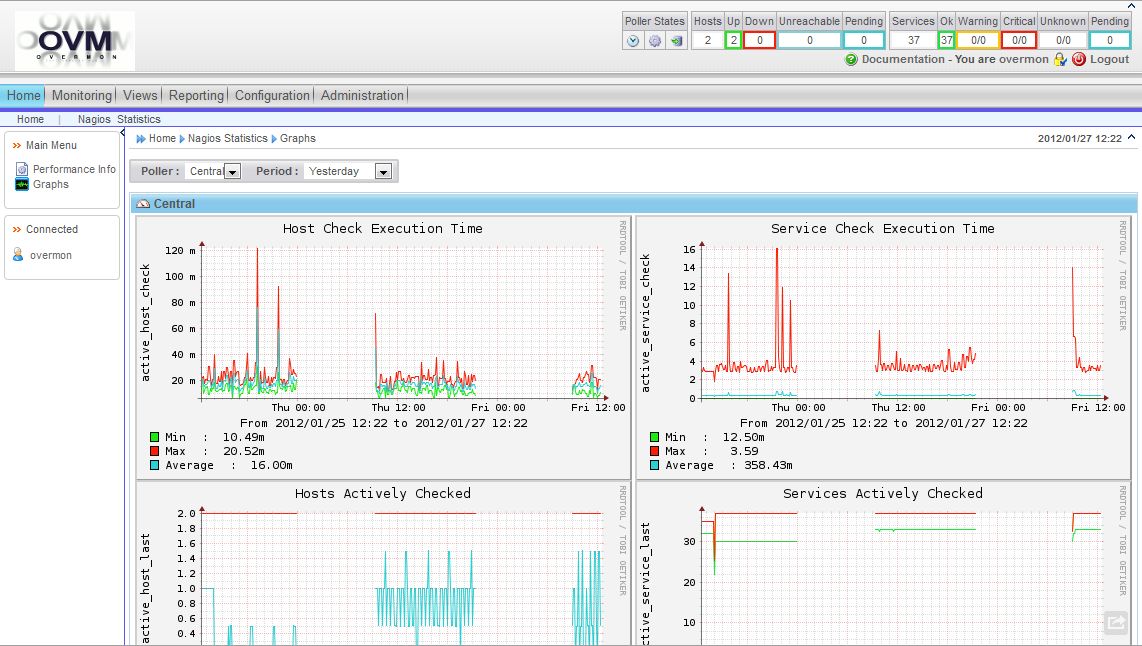
Task: Click the caret beside the 2012/01/27 12:22 timestamp
Action: 1131,137
